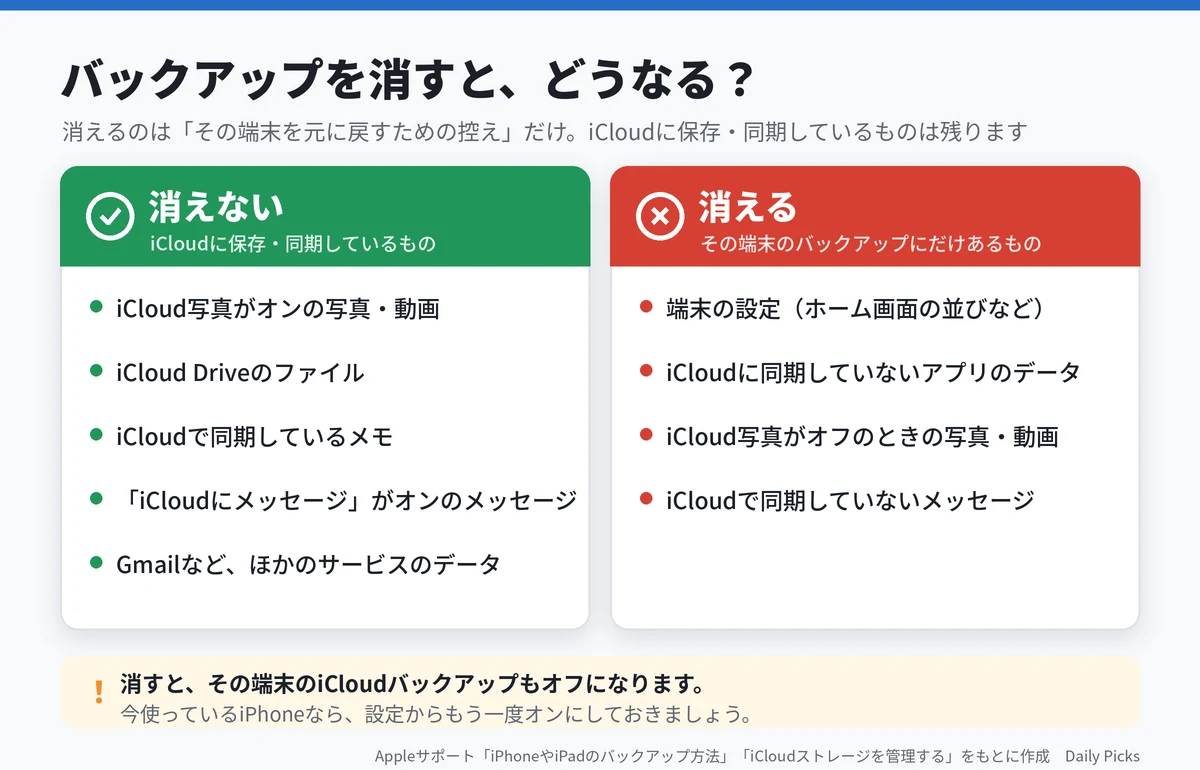
Task: Click the note 今使っているiPhoneなら、設定からもう一度オンに
Action: click(x=435, y=715)
